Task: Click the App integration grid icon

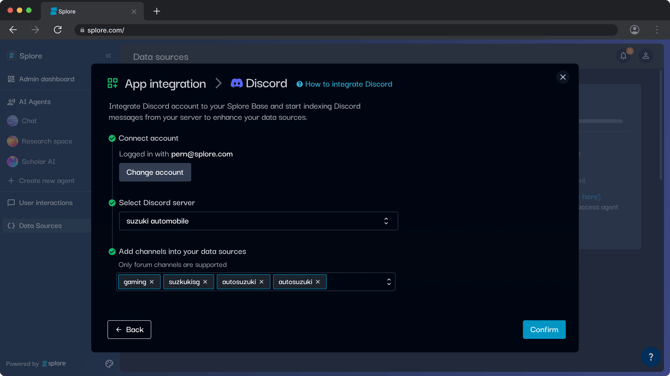Action: 112,83
